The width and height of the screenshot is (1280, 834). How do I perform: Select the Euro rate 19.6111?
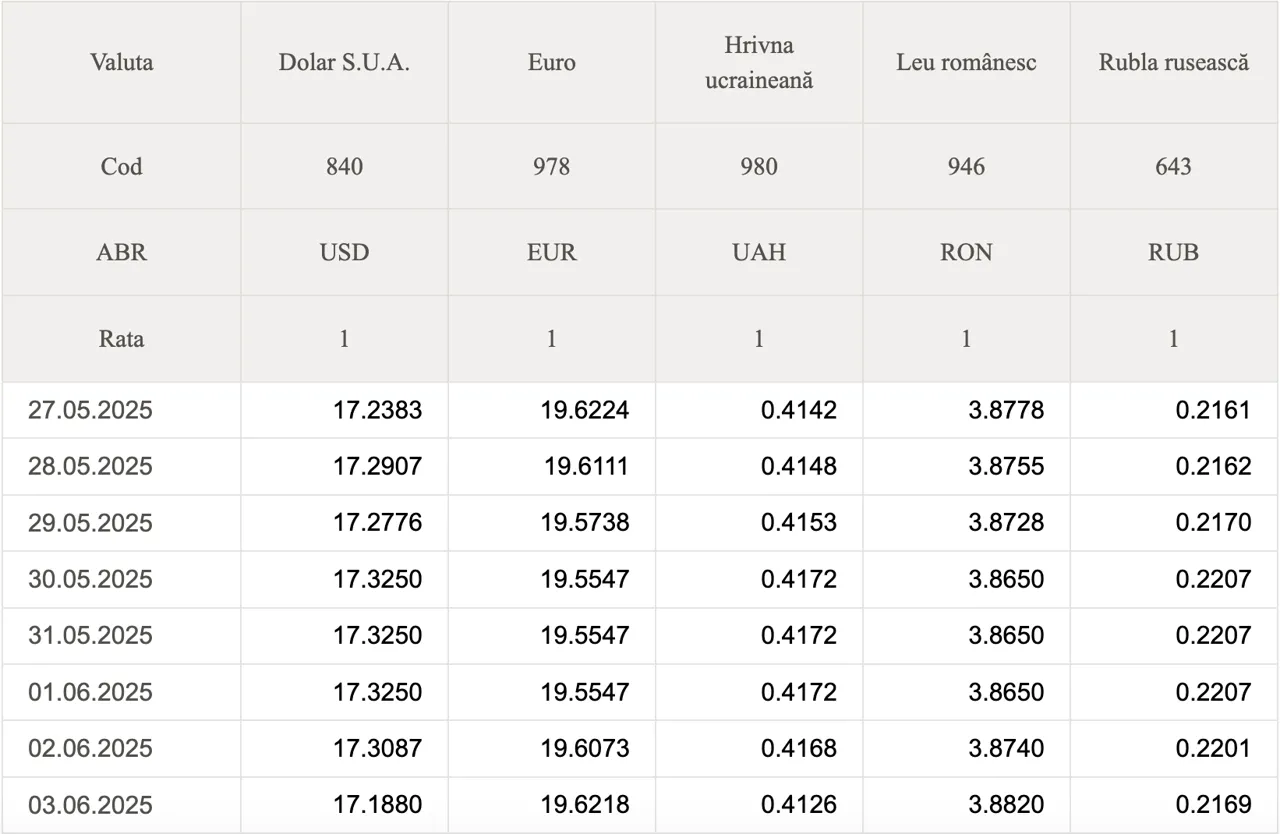pos(586,466)
